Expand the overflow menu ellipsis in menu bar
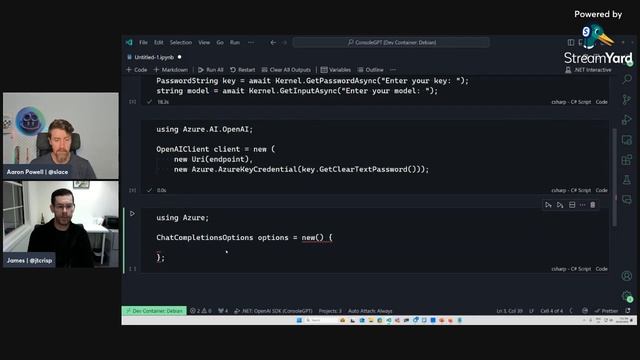The width and height of the screenshot is (640, 360). tap(251, 42)
